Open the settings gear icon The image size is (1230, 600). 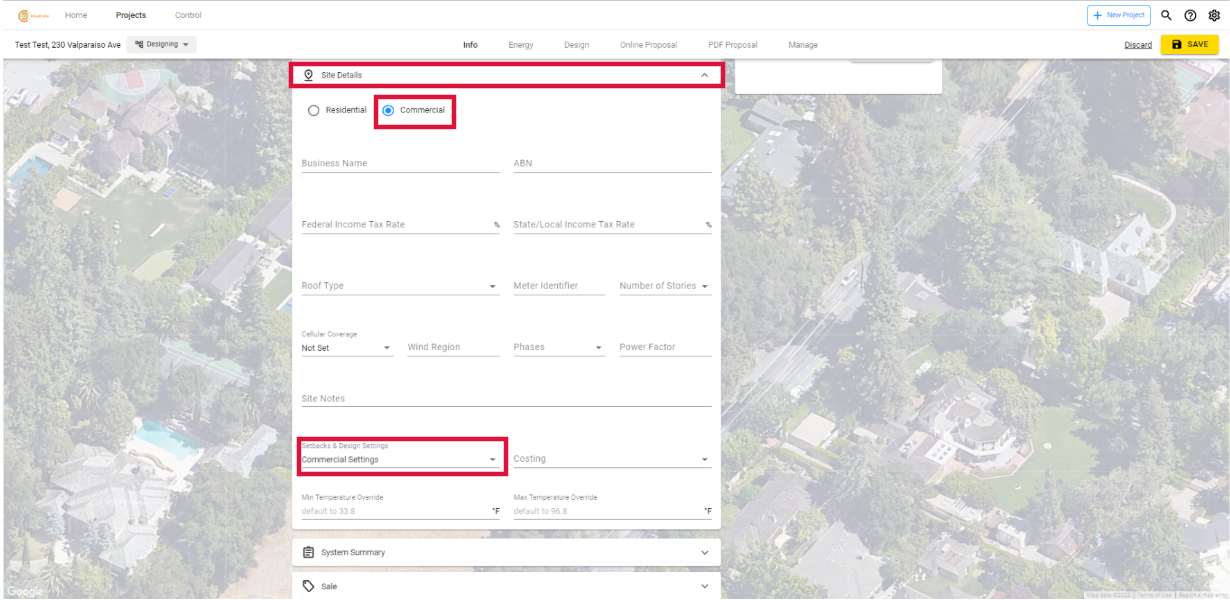click(x=1215, y=15)
